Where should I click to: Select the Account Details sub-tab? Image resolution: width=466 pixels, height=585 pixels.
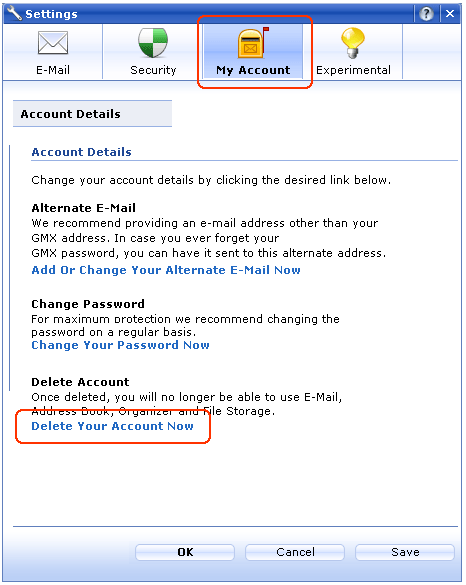(x=93, y=114)
